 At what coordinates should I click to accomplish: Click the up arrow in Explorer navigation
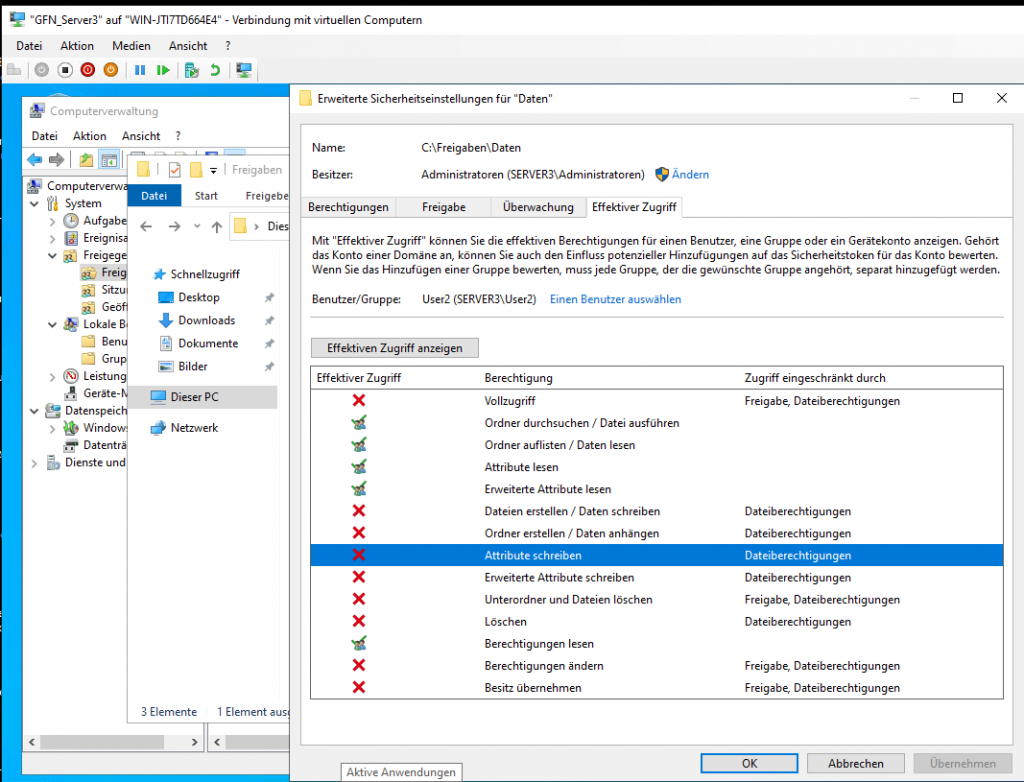click(217, 227)
